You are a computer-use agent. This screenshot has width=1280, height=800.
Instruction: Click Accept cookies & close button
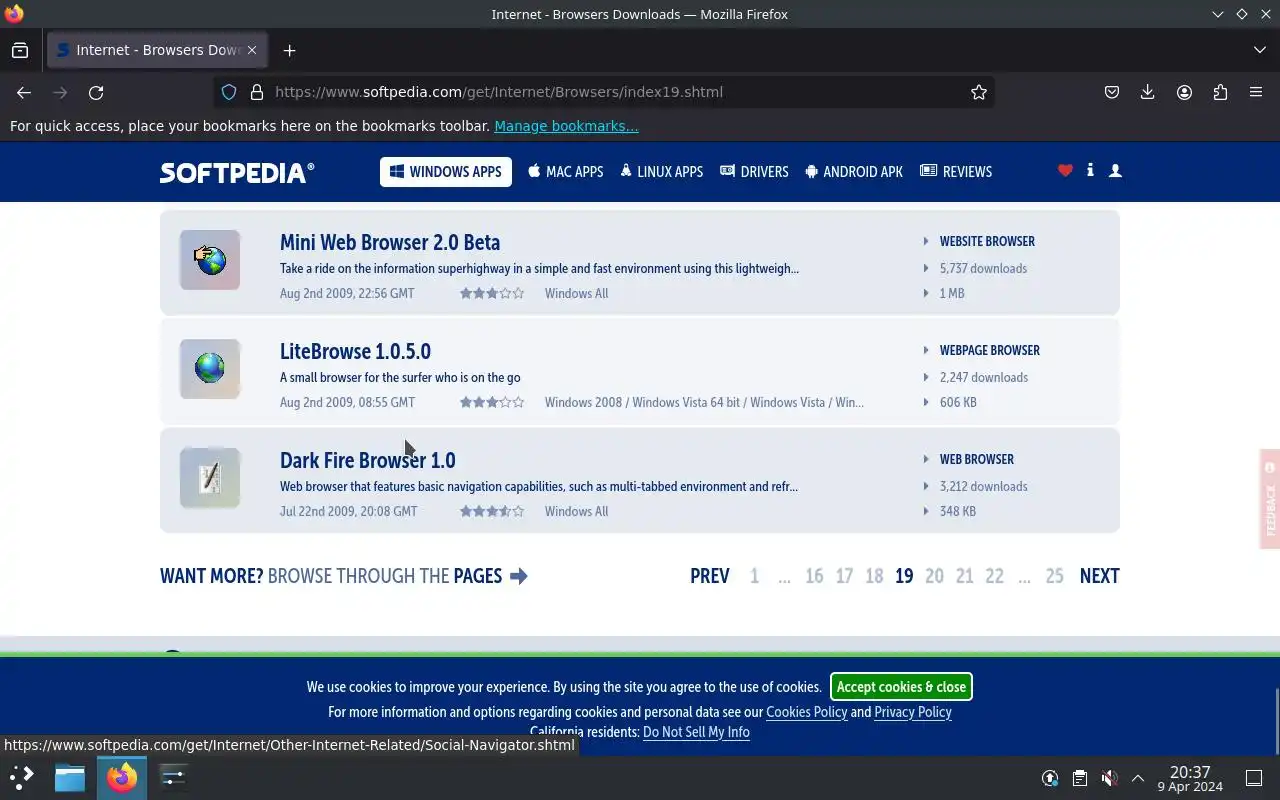[901, 687]
